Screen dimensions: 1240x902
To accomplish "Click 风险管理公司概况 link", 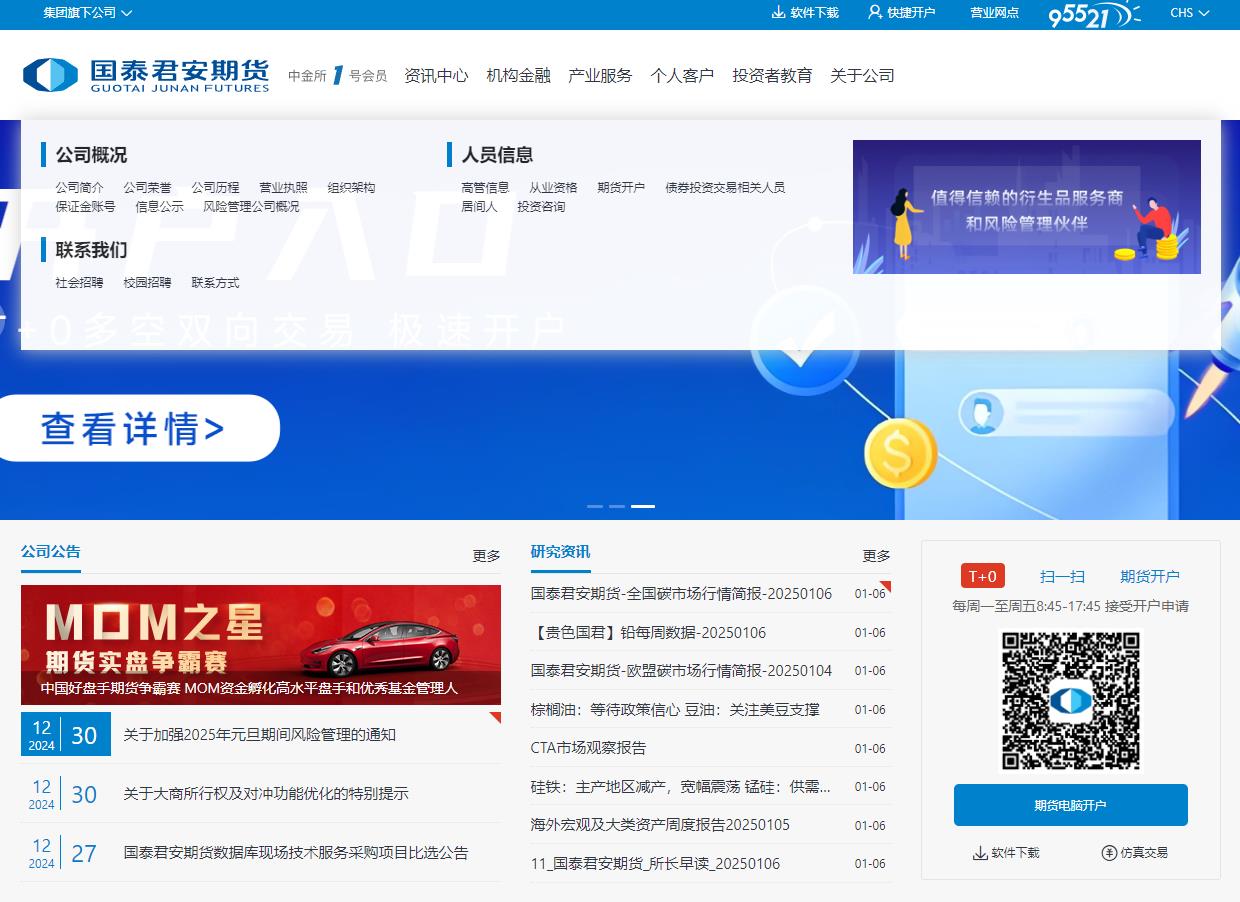I will coord(251,207).
